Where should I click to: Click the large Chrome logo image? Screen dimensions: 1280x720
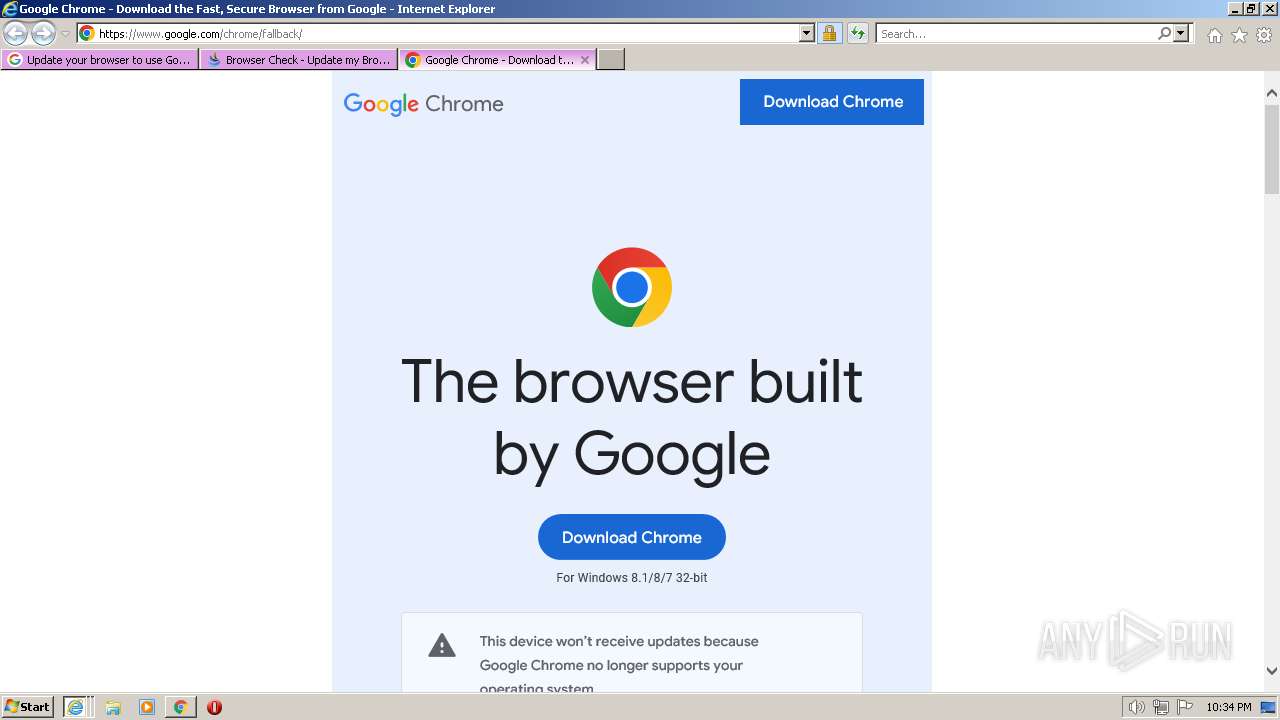click(x=632, y=287)
